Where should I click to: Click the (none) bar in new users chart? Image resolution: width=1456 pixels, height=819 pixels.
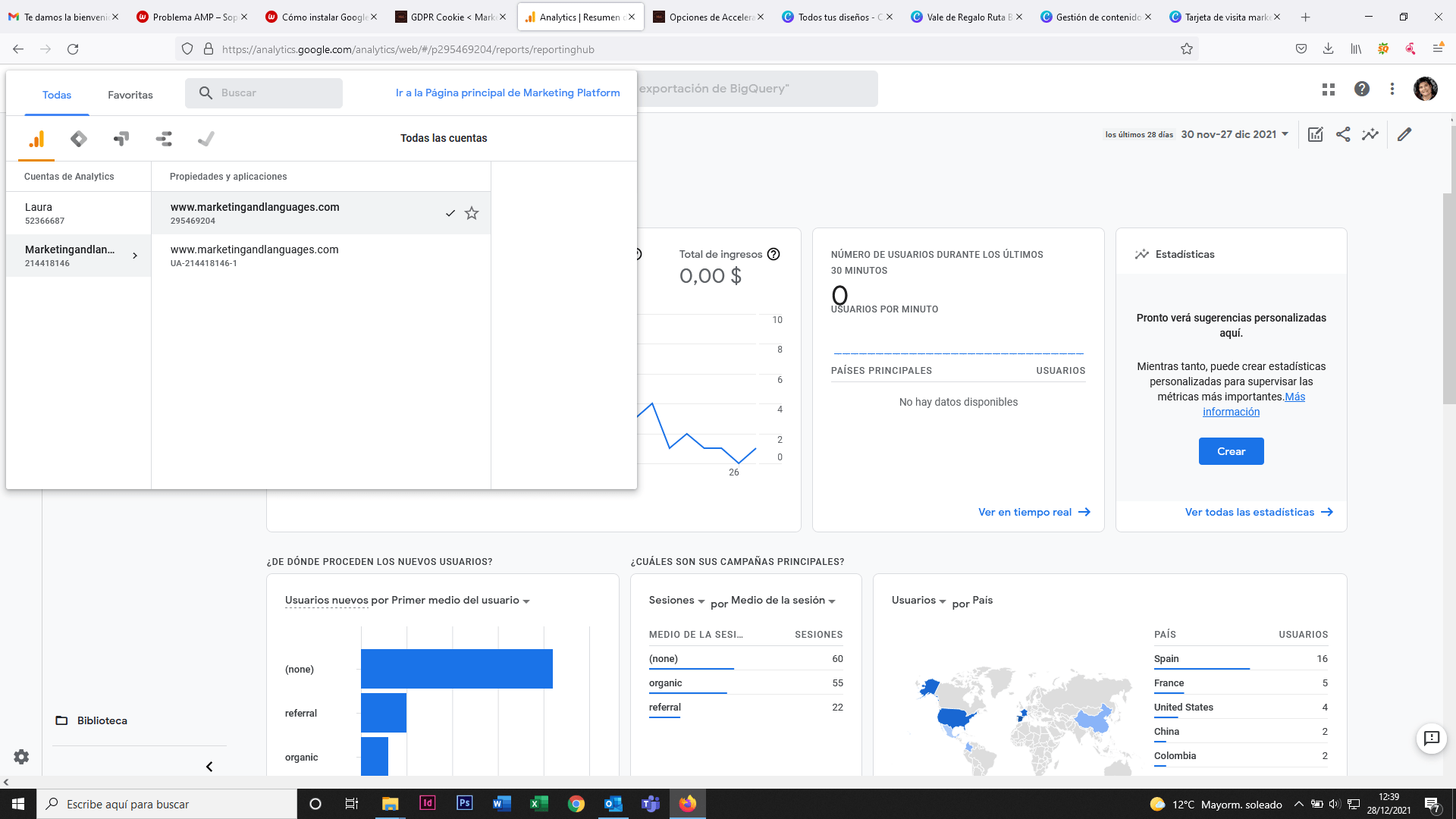pyautogui.click(x=457, y=669)
